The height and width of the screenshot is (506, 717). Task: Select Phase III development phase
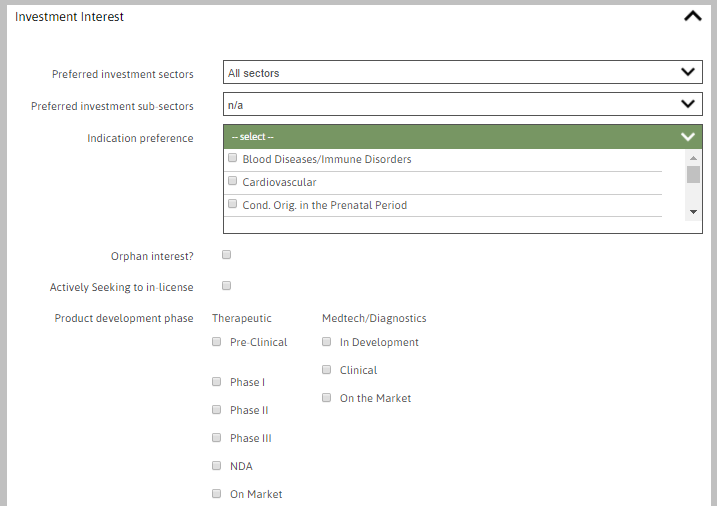217,438
